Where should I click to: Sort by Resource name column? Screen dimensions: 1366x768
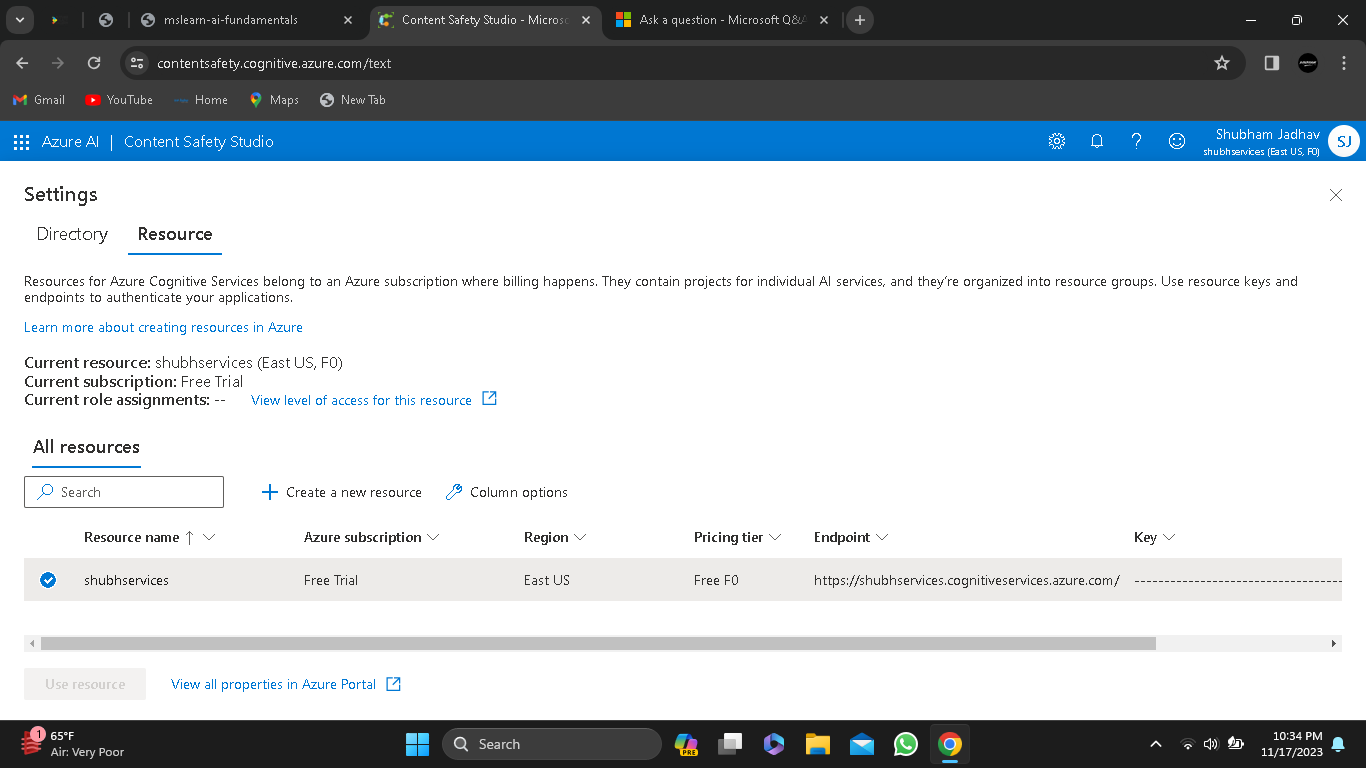point(132,537)
